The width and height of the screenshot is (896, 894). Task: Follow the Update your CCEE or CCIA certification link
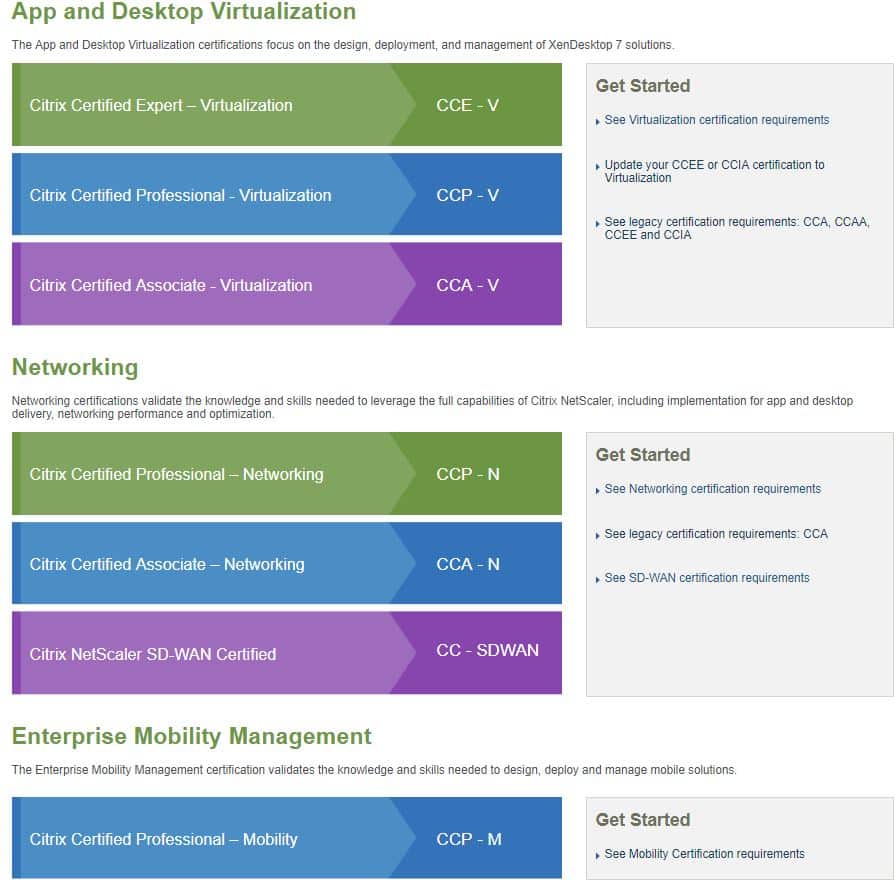pyautogui.click(x=714, y=171)
